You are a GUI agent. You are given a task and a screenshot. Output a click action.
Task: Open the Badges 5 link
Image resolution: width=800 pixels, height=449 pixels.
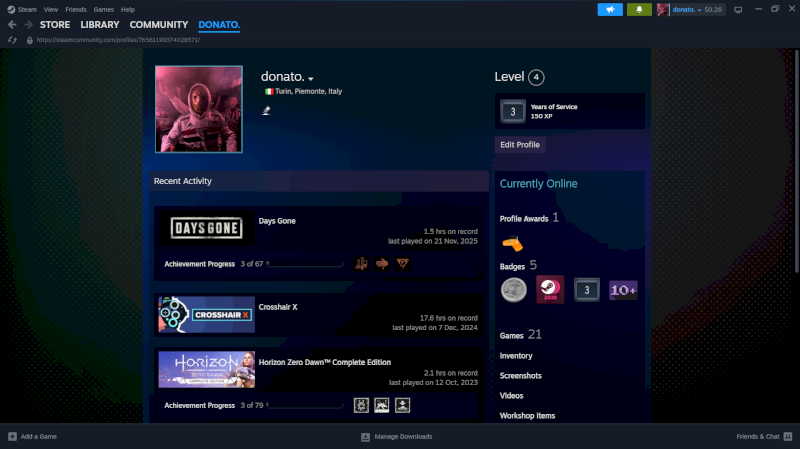[518, 265]
